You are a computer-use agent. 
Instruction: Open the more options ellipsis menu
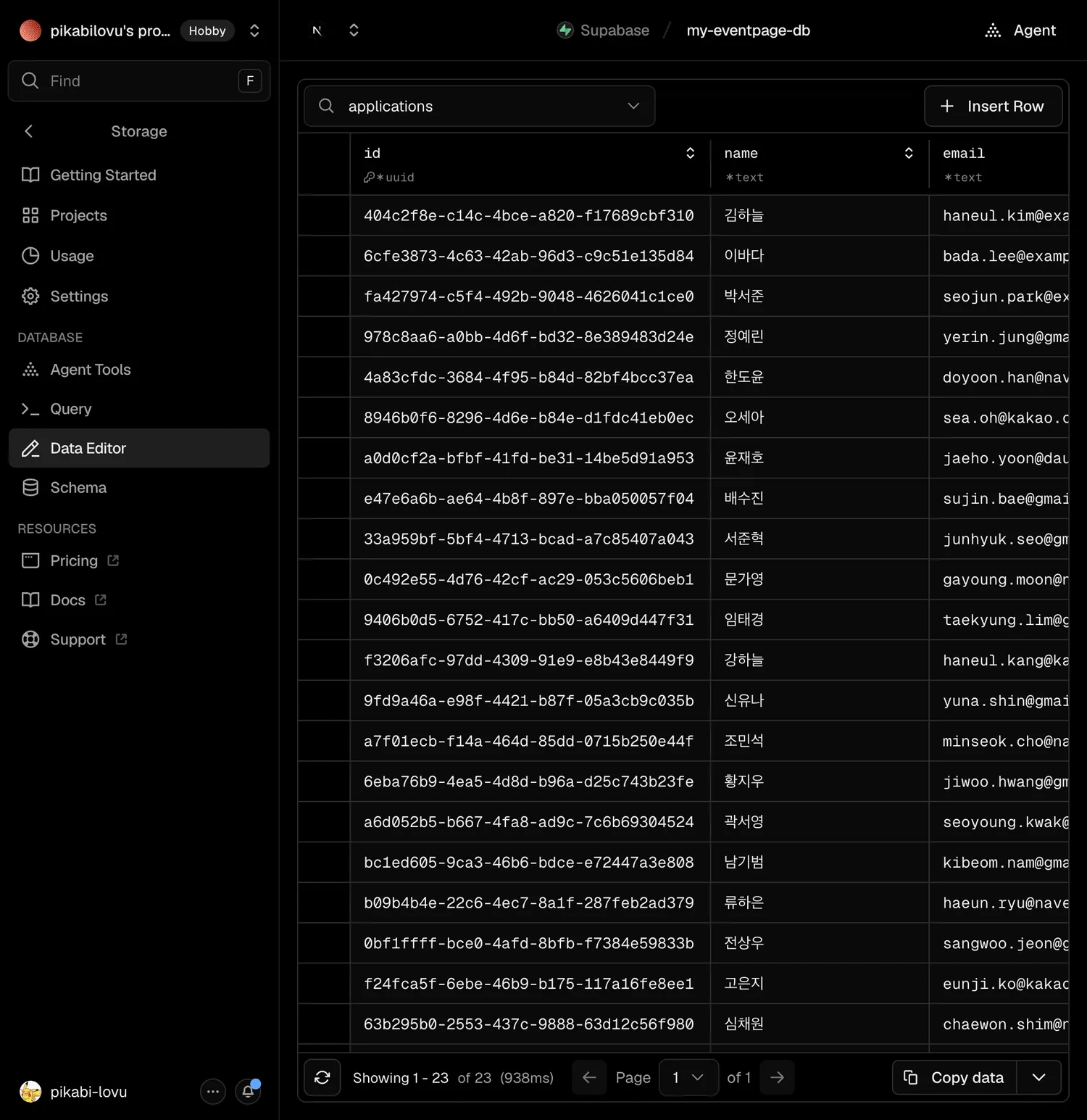click(213, 1091)
